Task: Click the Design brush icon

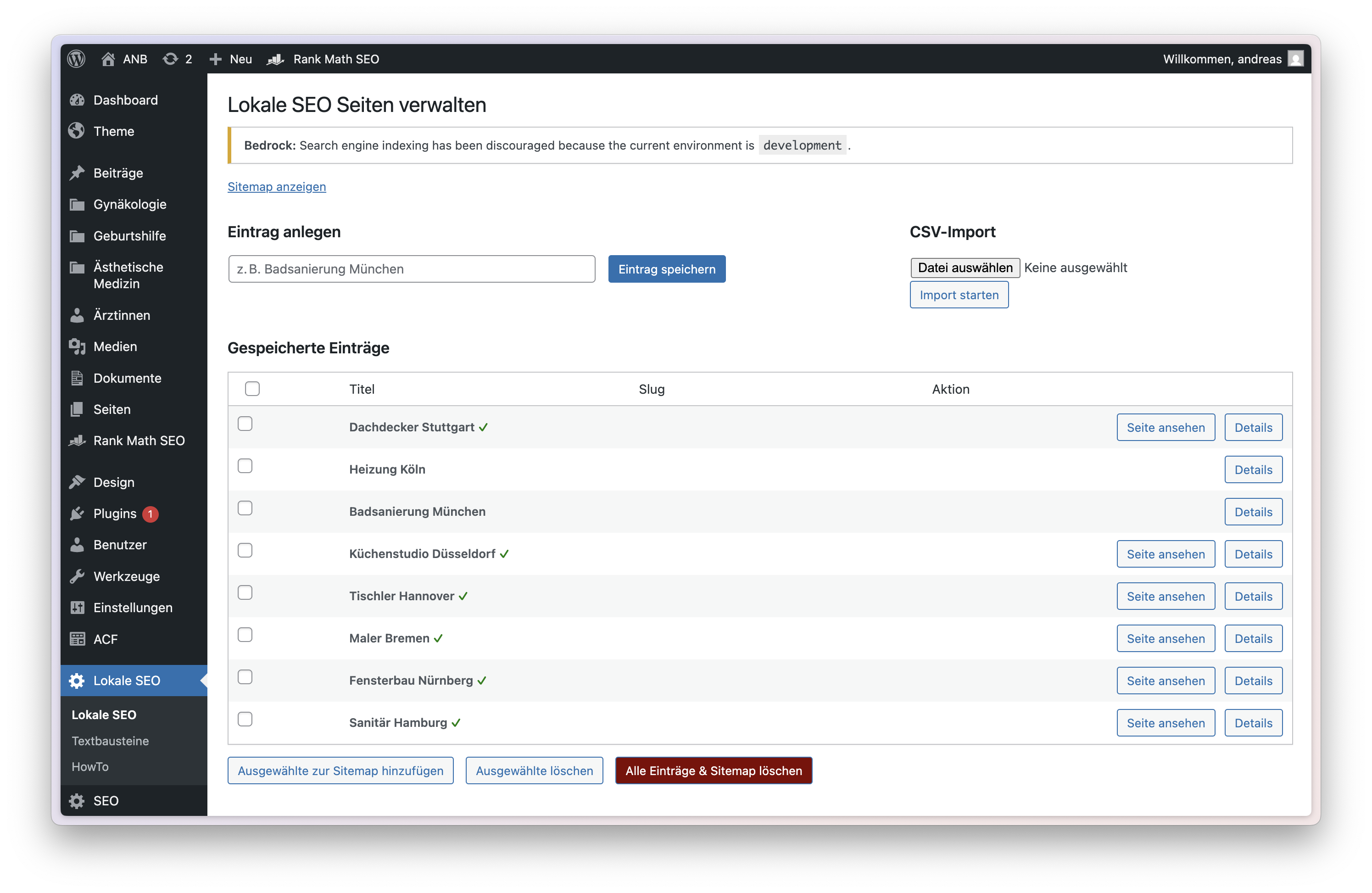Action: click(77, 482)
